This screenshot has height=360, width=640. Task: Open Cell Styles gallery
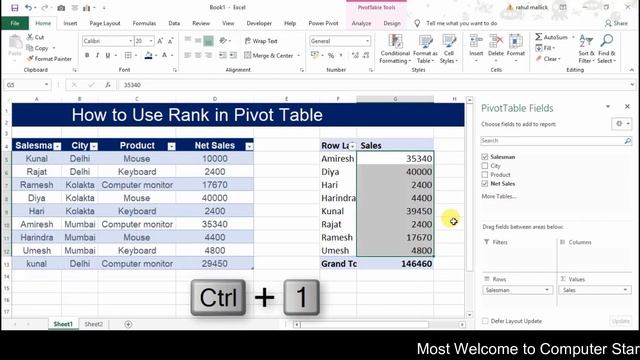pos(449,49)
